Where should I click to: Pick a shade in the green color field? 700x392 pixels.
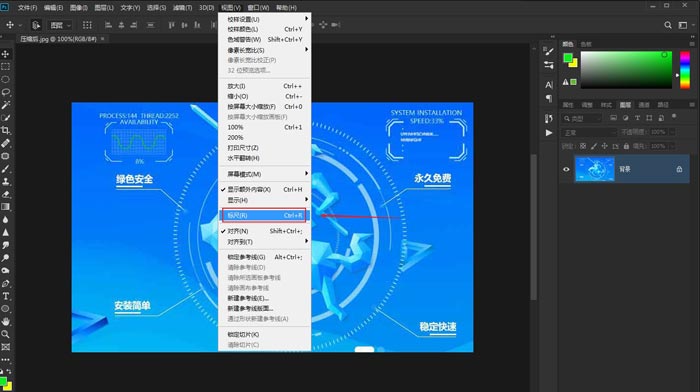pos(626,70)
